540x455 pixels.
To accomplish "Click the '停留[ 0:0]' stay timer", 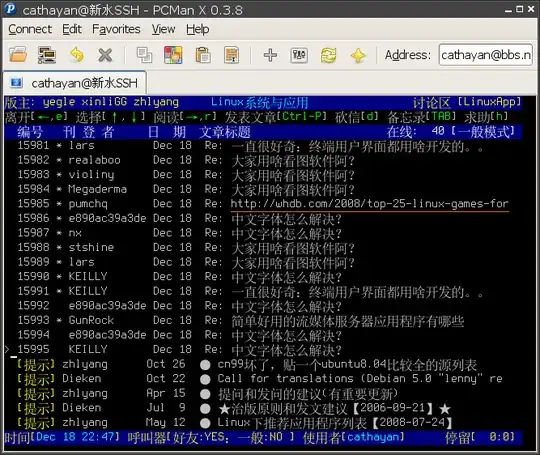I will [480, 437].
